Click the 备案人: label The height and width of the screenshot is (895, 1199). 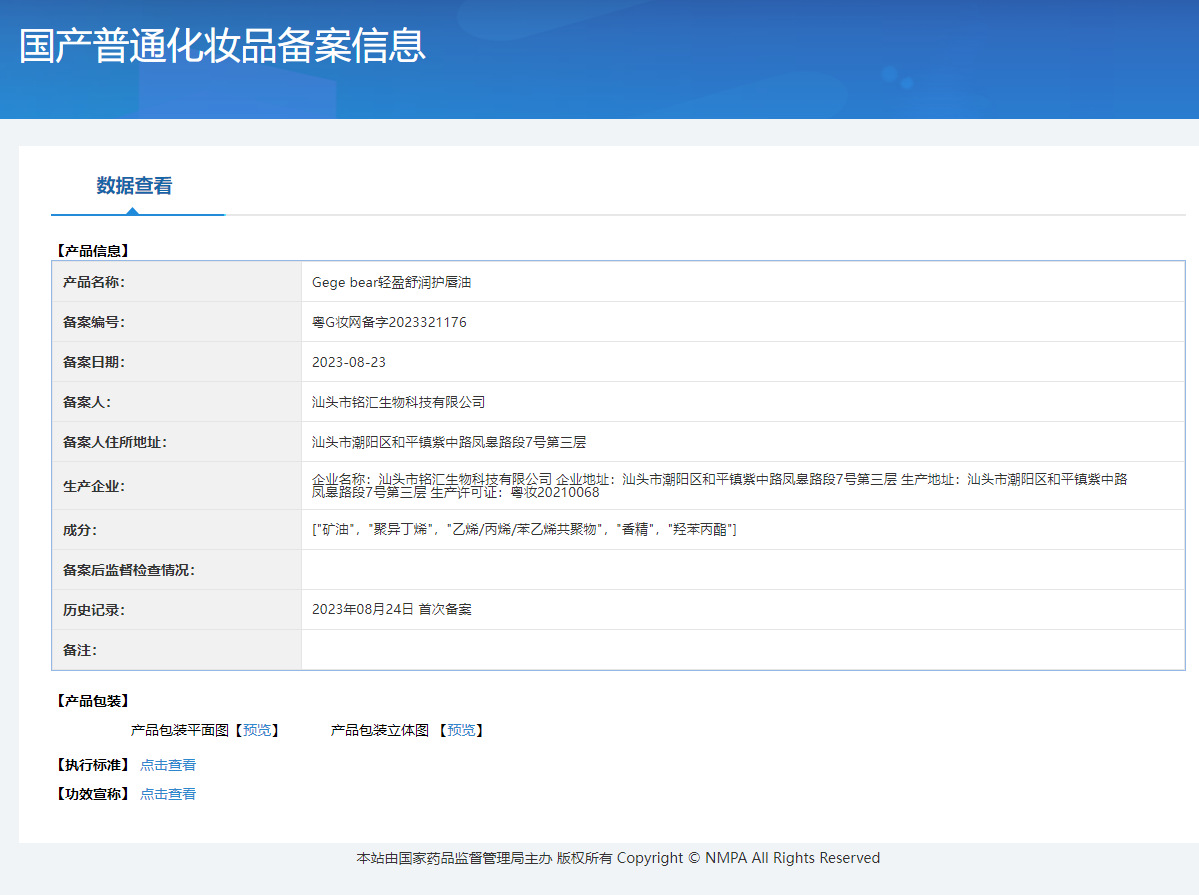[86, 402]
